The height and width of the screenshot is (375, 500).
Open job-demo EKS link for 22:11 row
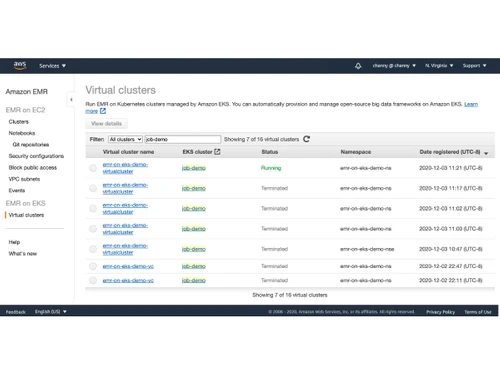194,280
